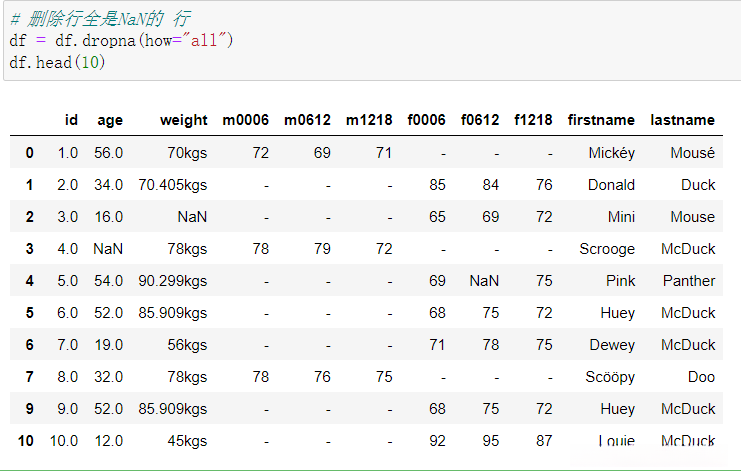This screenshot has width=741, height=475.
Task: Click the 'weight' column header
Action: pos(183,120)
